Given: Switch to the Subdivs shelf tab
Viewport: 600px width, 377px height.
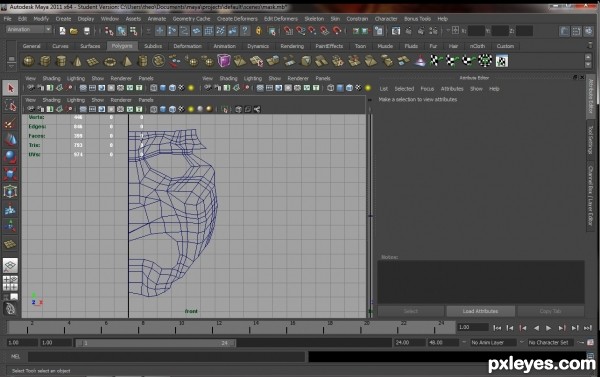Looking at the screenshot, I should [153, 46].
